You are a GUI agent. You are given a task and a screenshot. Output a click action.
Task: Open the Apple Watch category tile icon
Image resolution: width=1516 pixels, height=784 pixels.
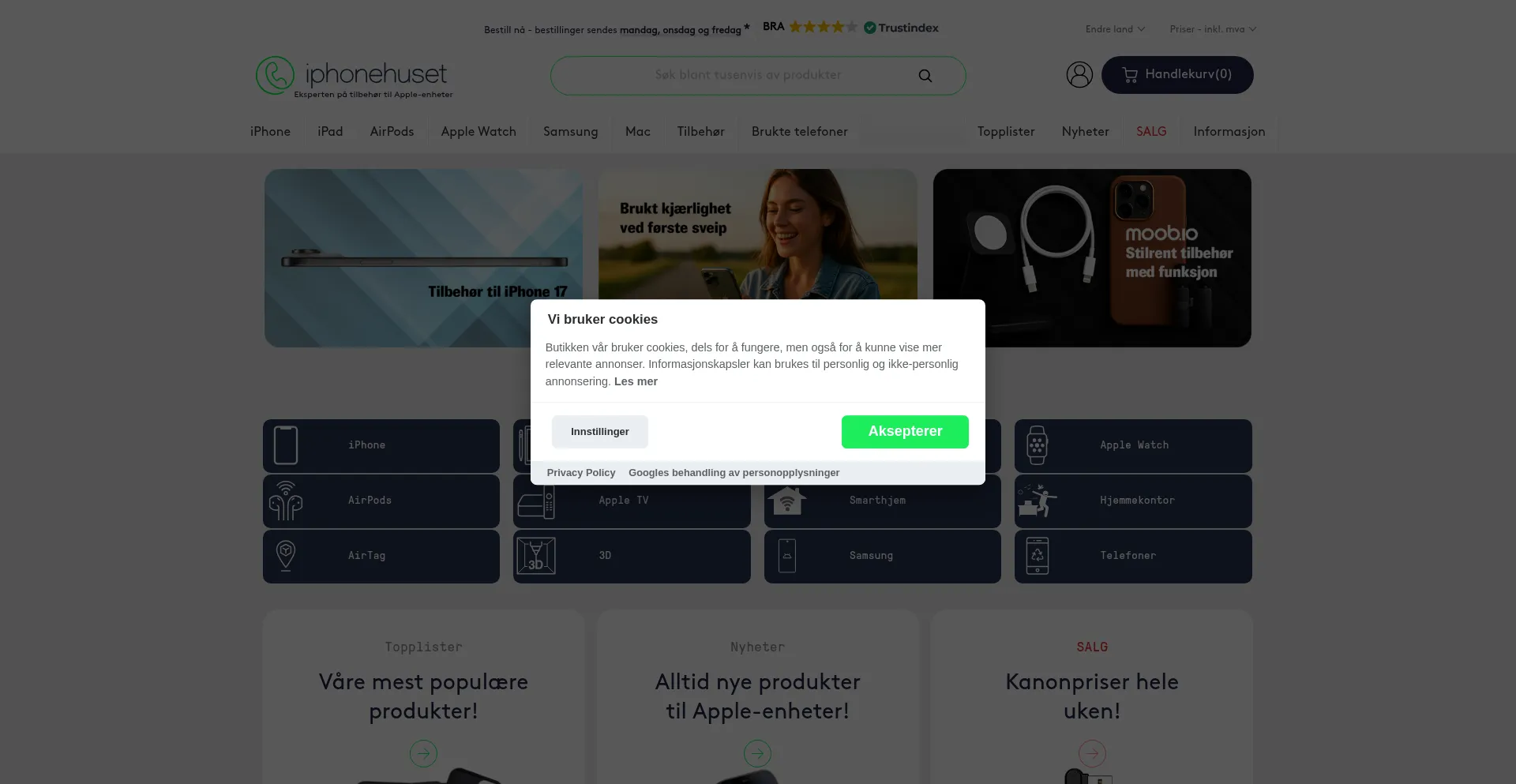click(x=1037, y=445)
